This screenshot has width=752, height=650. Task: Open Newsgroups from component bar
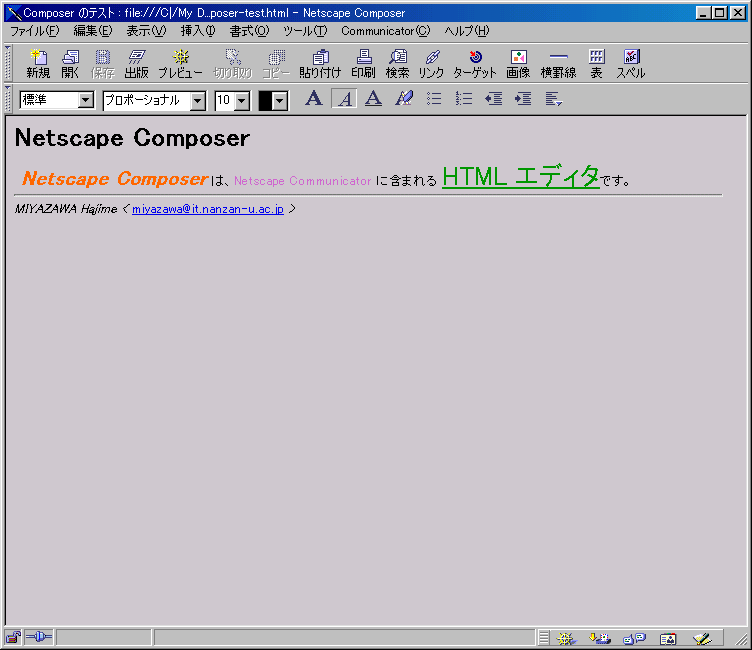tap(634, 638)
